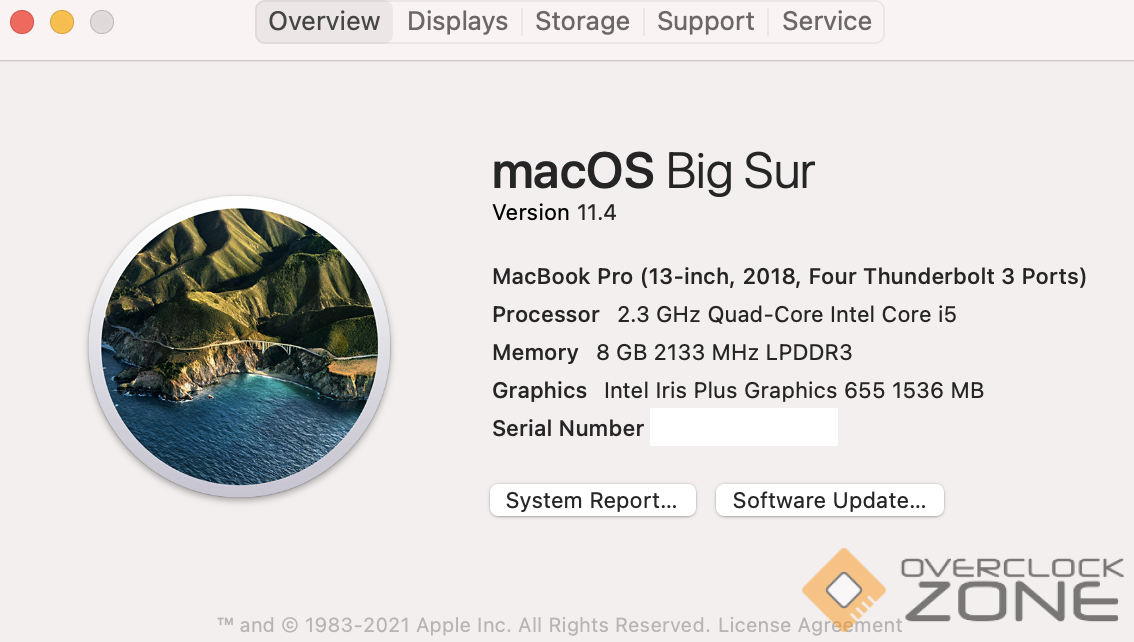This screenshot has width=1134, height=642.
Task: Switch to the Displays tab
Action: [x=457, y=22]
